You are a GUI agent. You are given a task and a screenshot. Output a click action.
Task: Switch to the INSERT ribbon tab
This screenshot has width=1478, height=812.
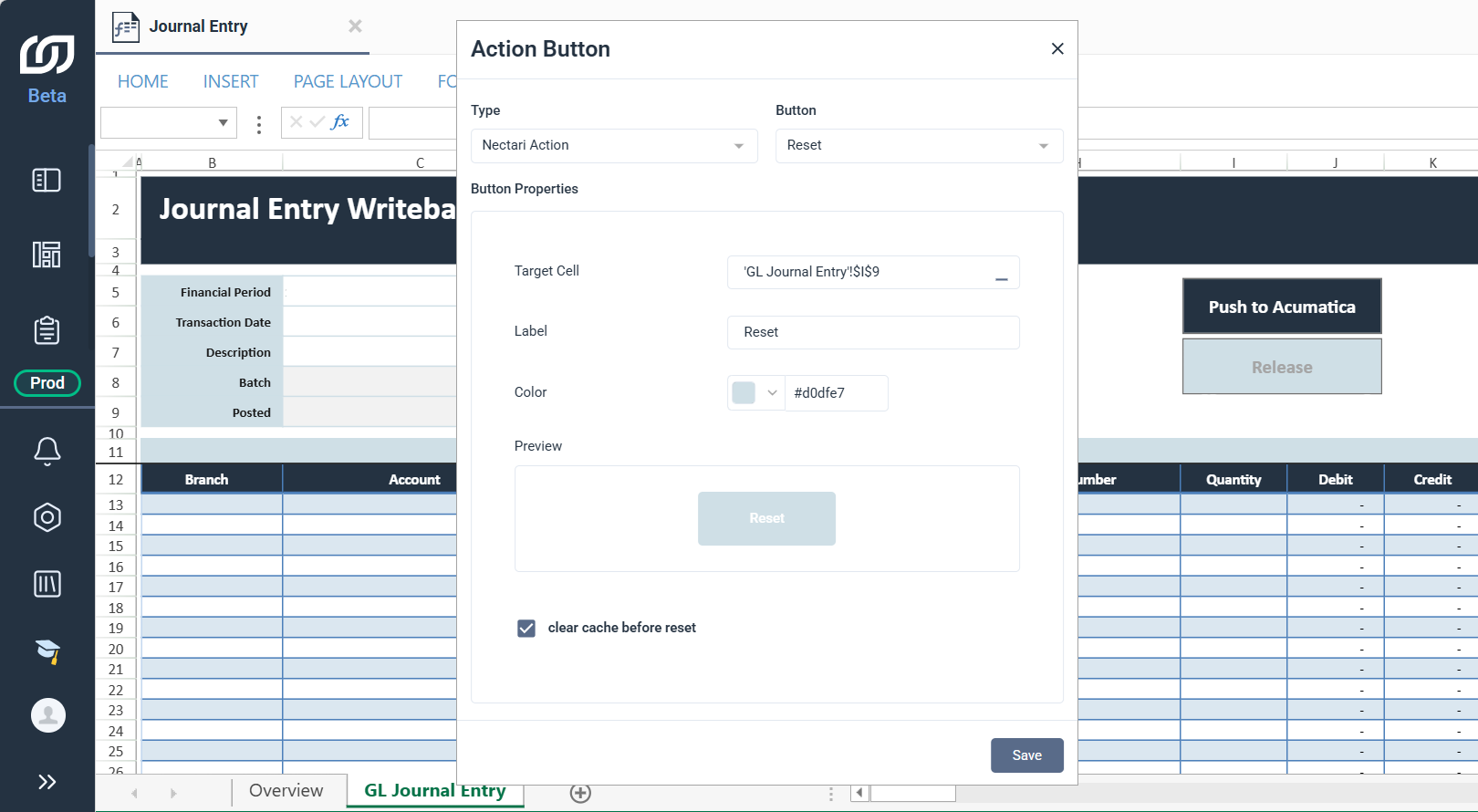(x=231, y=81)
